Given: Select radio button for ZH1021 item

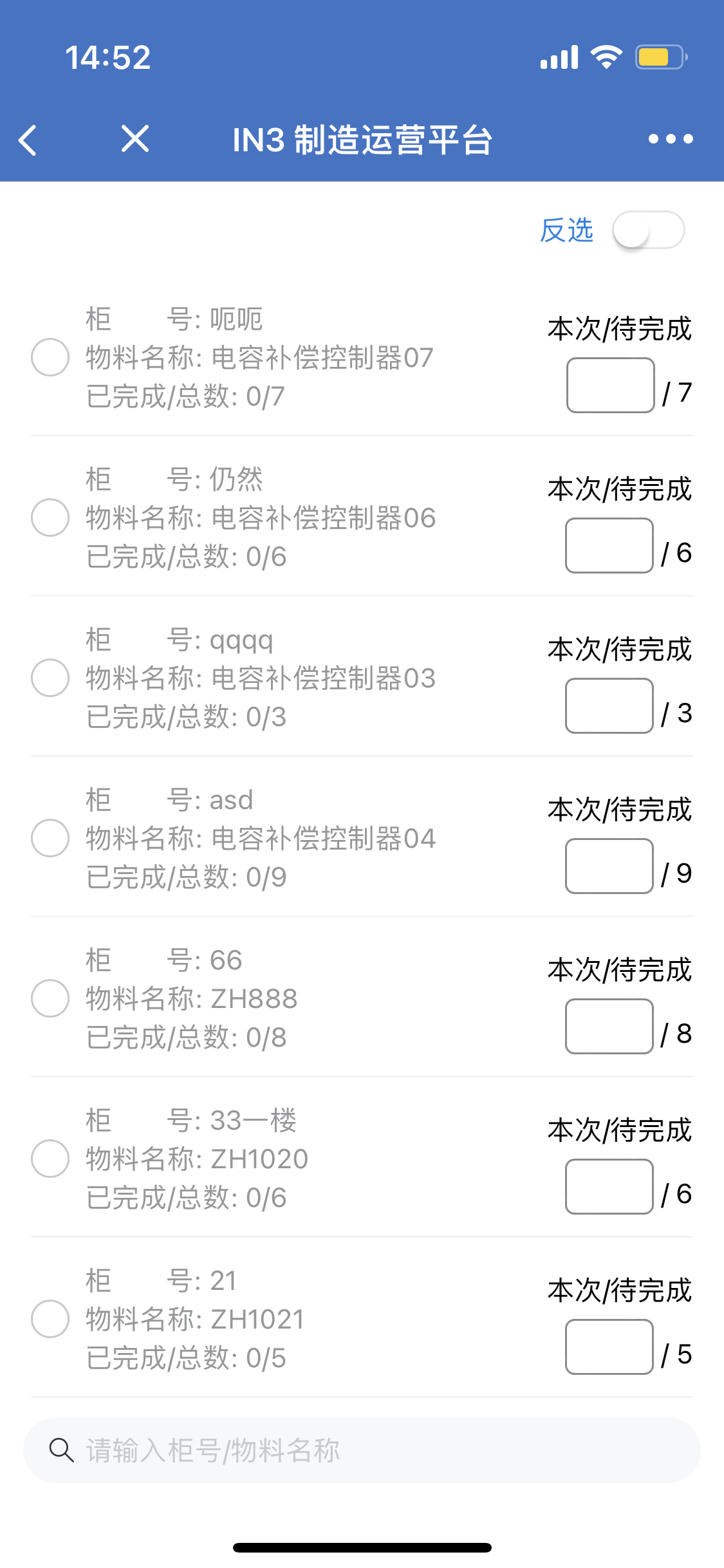Looking at the screenshot, I should pyautogui.click(x=50, y=1319).
